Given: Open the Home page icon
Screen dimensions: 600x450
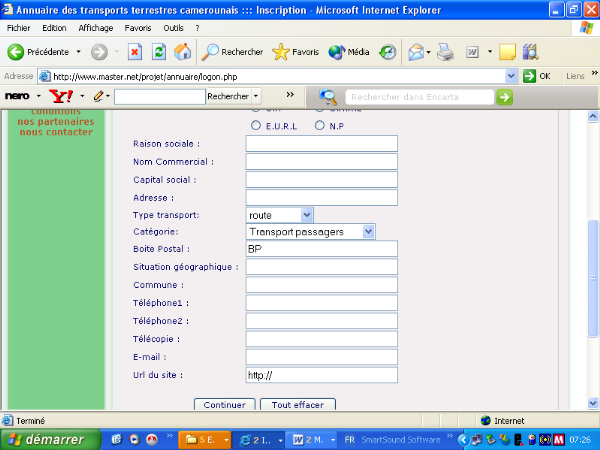Looking at the screenshot, I should click(x=183, y=52).
